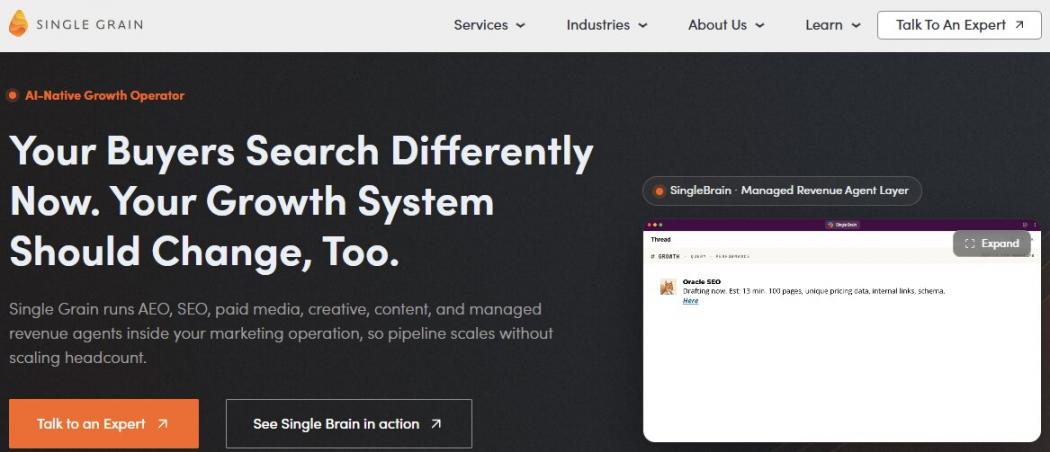Screen dimensions: 1050x452
Task: Click the Single Grain flame logo
Action: (19, 24)
